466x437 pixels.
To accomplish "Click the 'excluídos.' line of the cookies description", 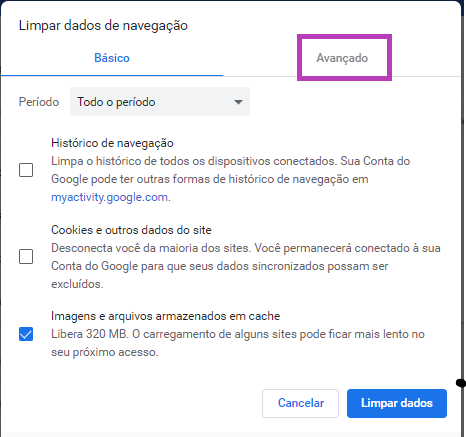I will tap(77, 284).
